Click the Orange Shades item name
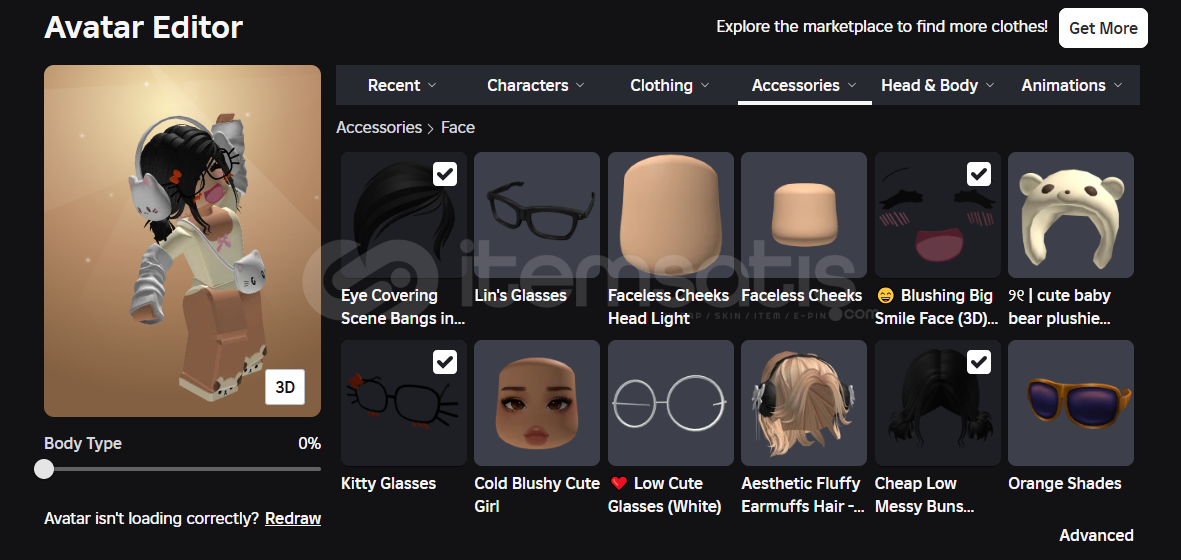This screenshot has height=560, width=1181. point(1065,483)
